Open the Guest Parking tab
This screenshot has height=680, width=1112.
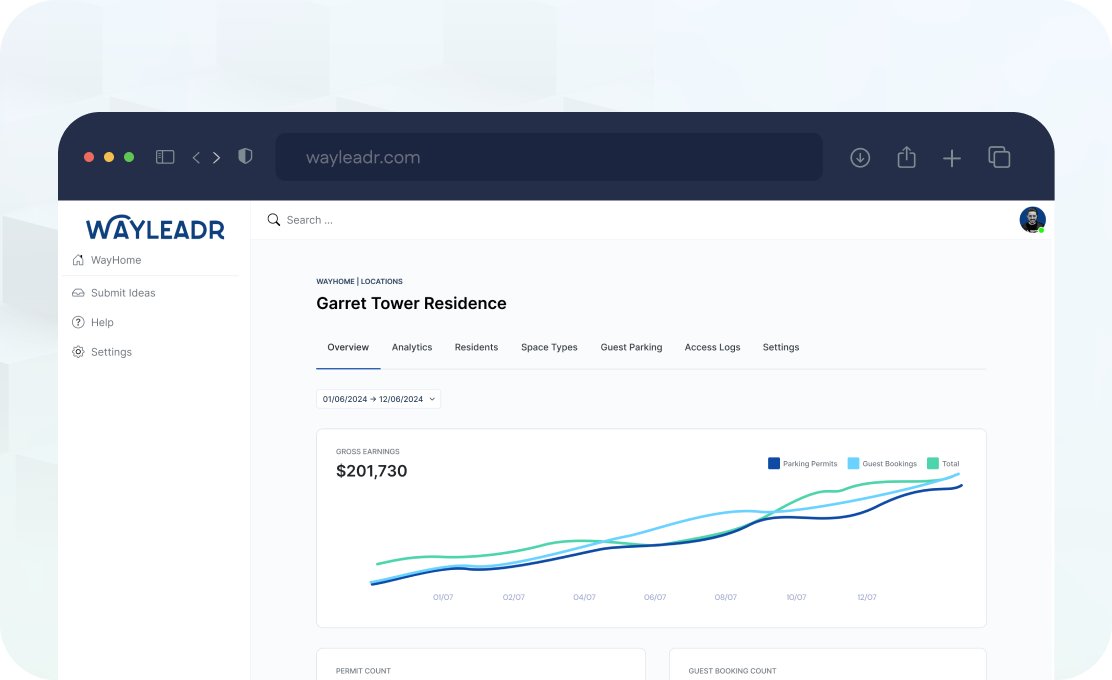coord(631,347)
